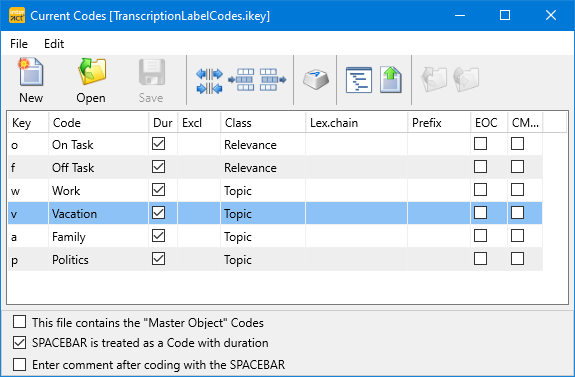575x377 pixels.
Task: Click the CM... column header
Action: pyautogui.click(x=525, y=122)
